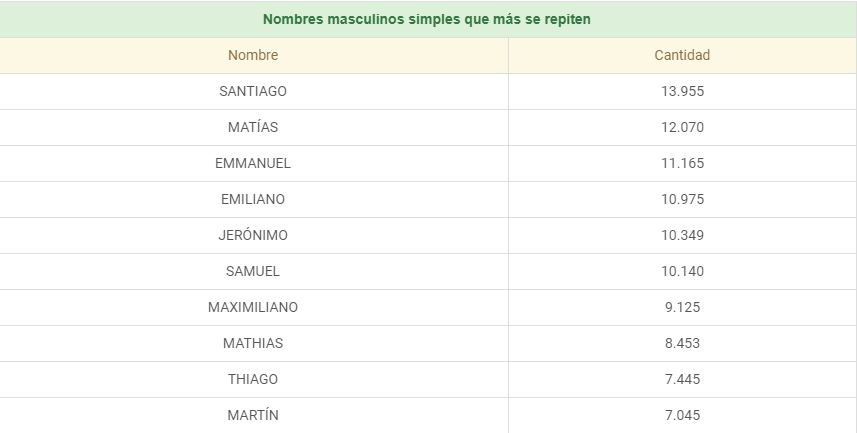
Task: Select the MARTÍN name cell
Action: coord(253,415)
